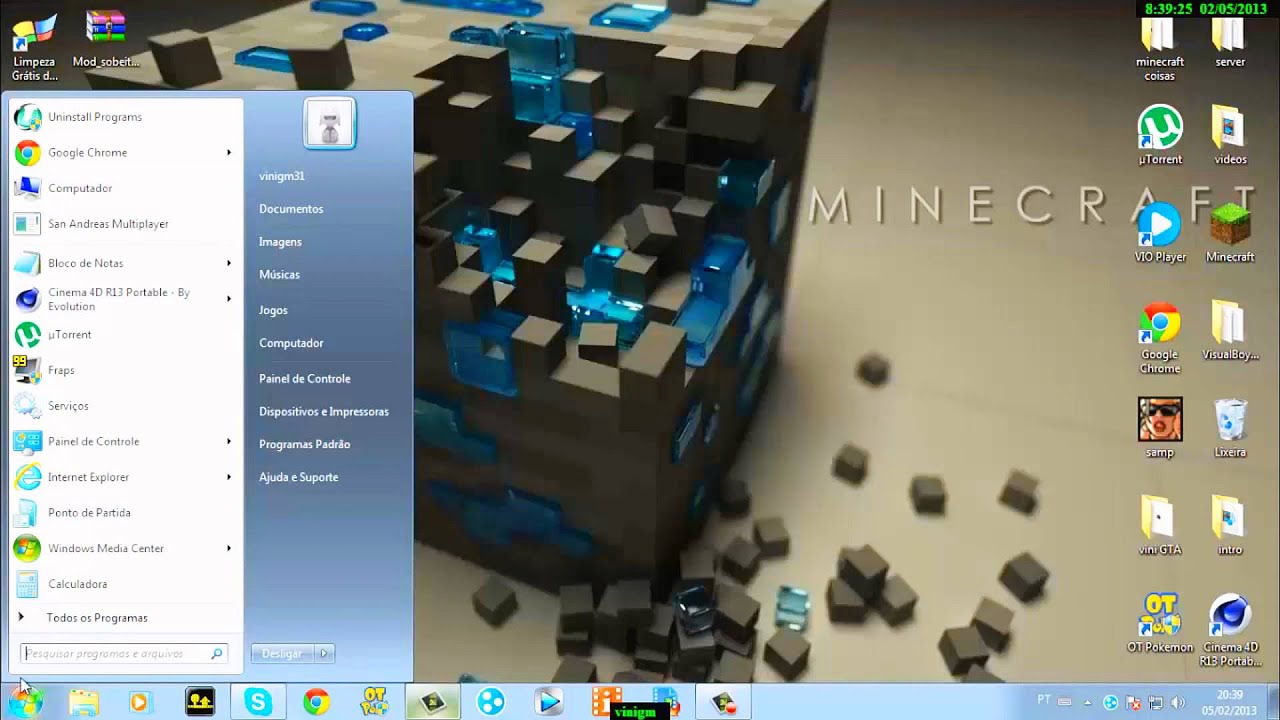Open Jogos from the Start menu right pane
The height and width of the screenshot is (720, 1280).
click(x=273, y=310)
